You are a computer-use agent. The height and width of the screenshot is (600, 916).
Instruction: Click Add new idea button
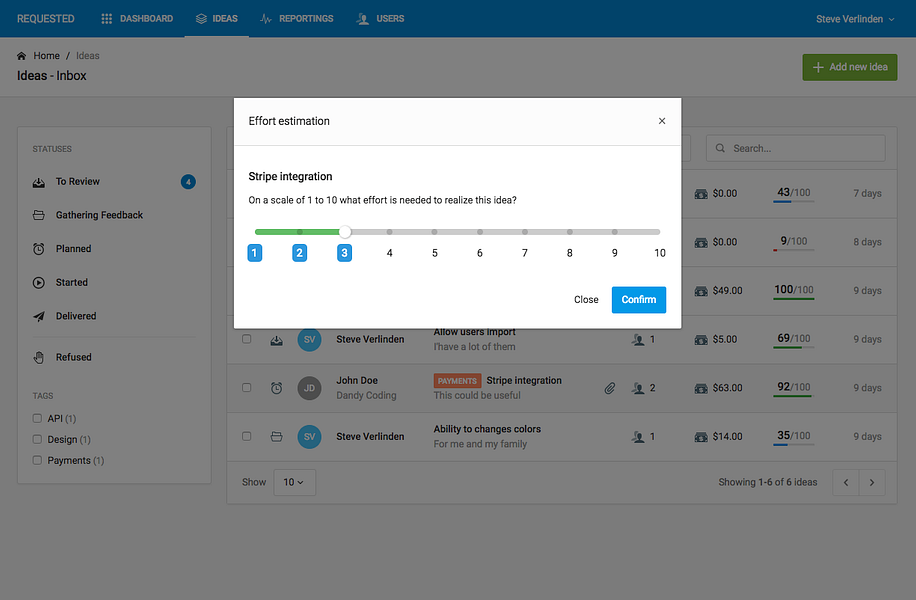(849, 67)
